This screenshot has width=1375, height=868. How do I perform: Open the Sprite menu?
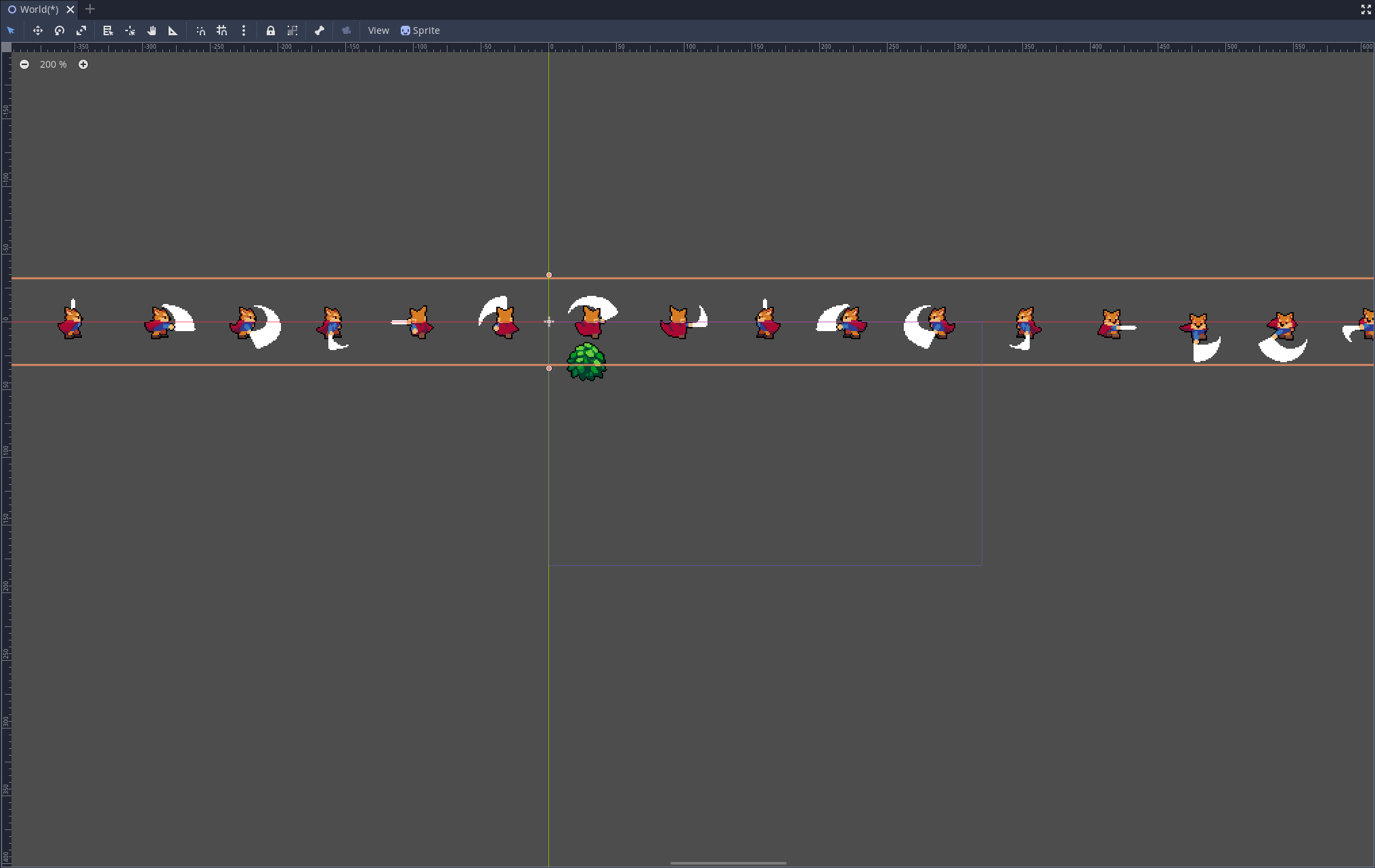click(420, 30)
